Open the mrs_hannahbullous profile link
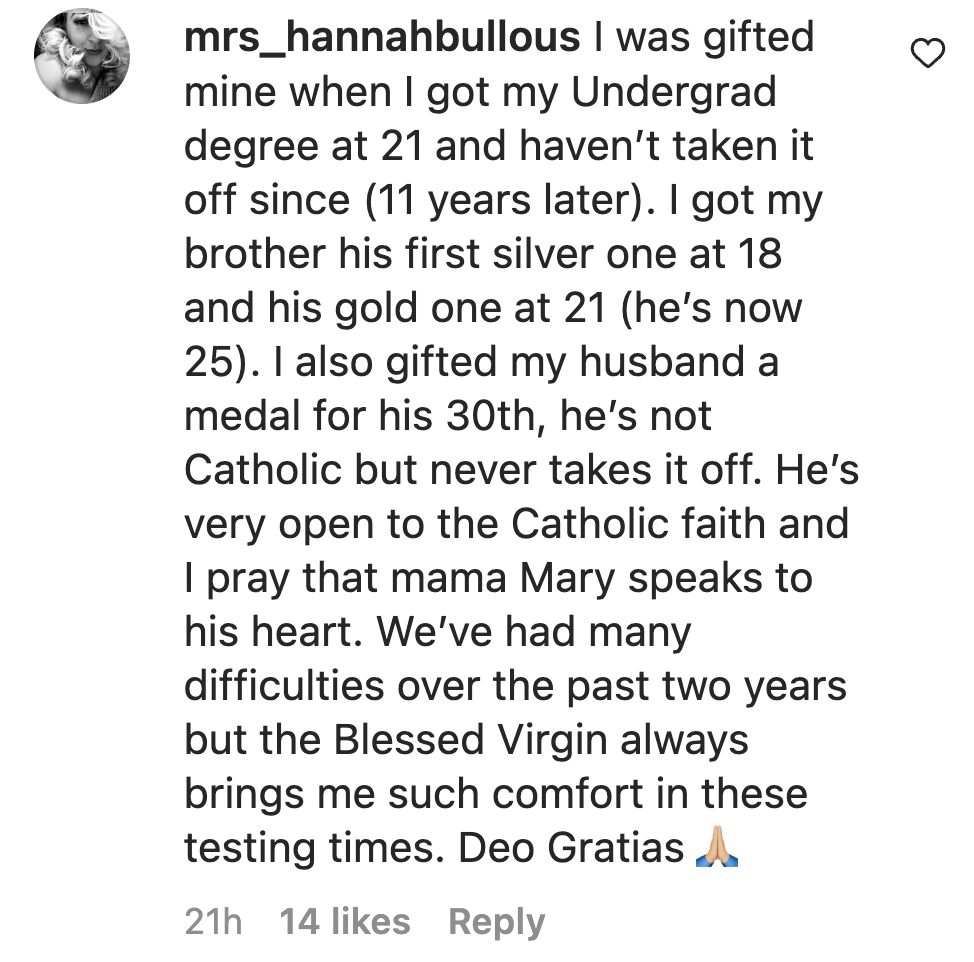974x962 pixels. tap(382, 39)
